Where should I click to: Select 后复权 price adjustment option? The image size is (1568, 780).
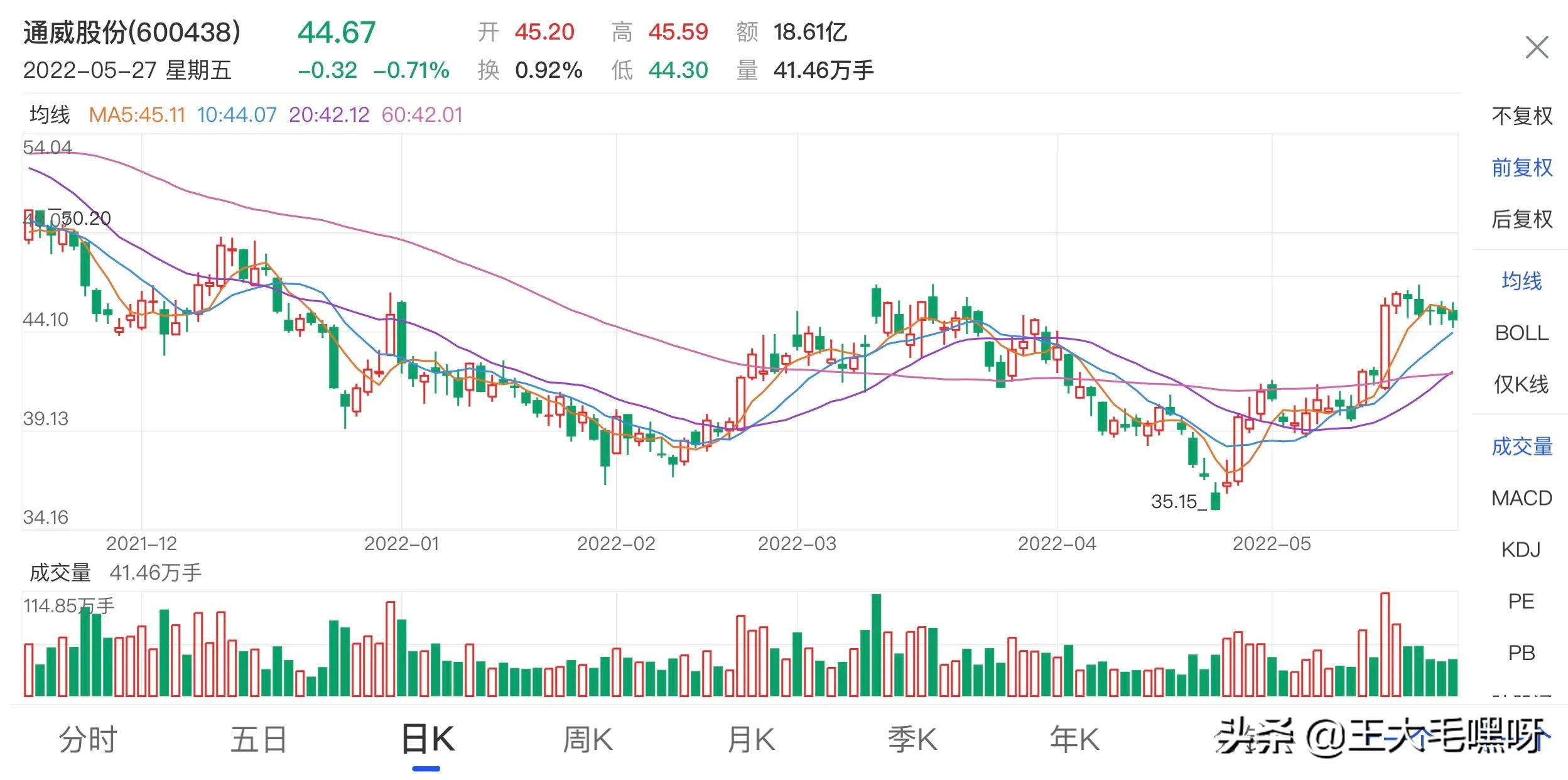pos(1522,219)
